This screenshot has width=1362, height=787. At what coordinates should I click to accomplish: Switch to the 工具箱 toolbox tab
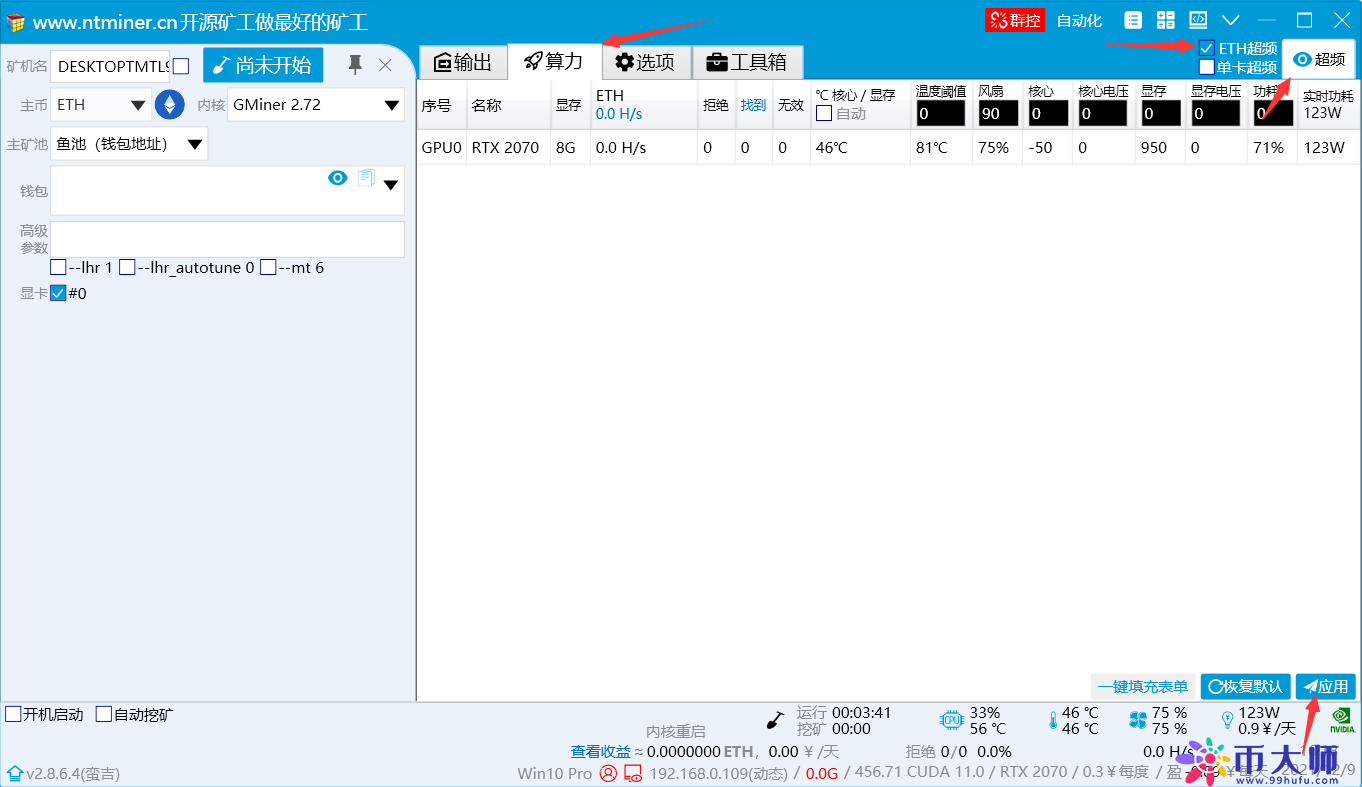click(x=747, y=62)
